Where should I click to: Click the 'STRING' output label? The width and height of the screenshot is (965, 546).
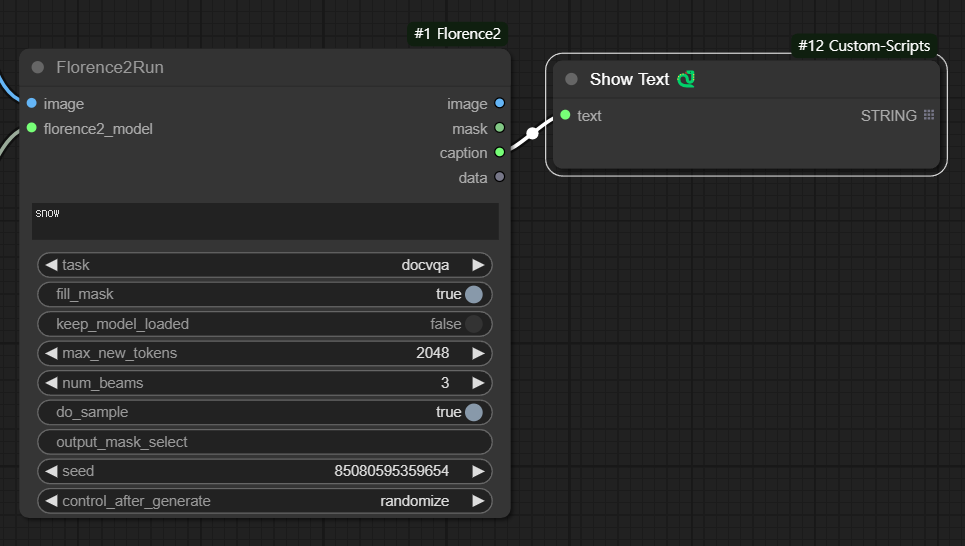pos(889,116)
